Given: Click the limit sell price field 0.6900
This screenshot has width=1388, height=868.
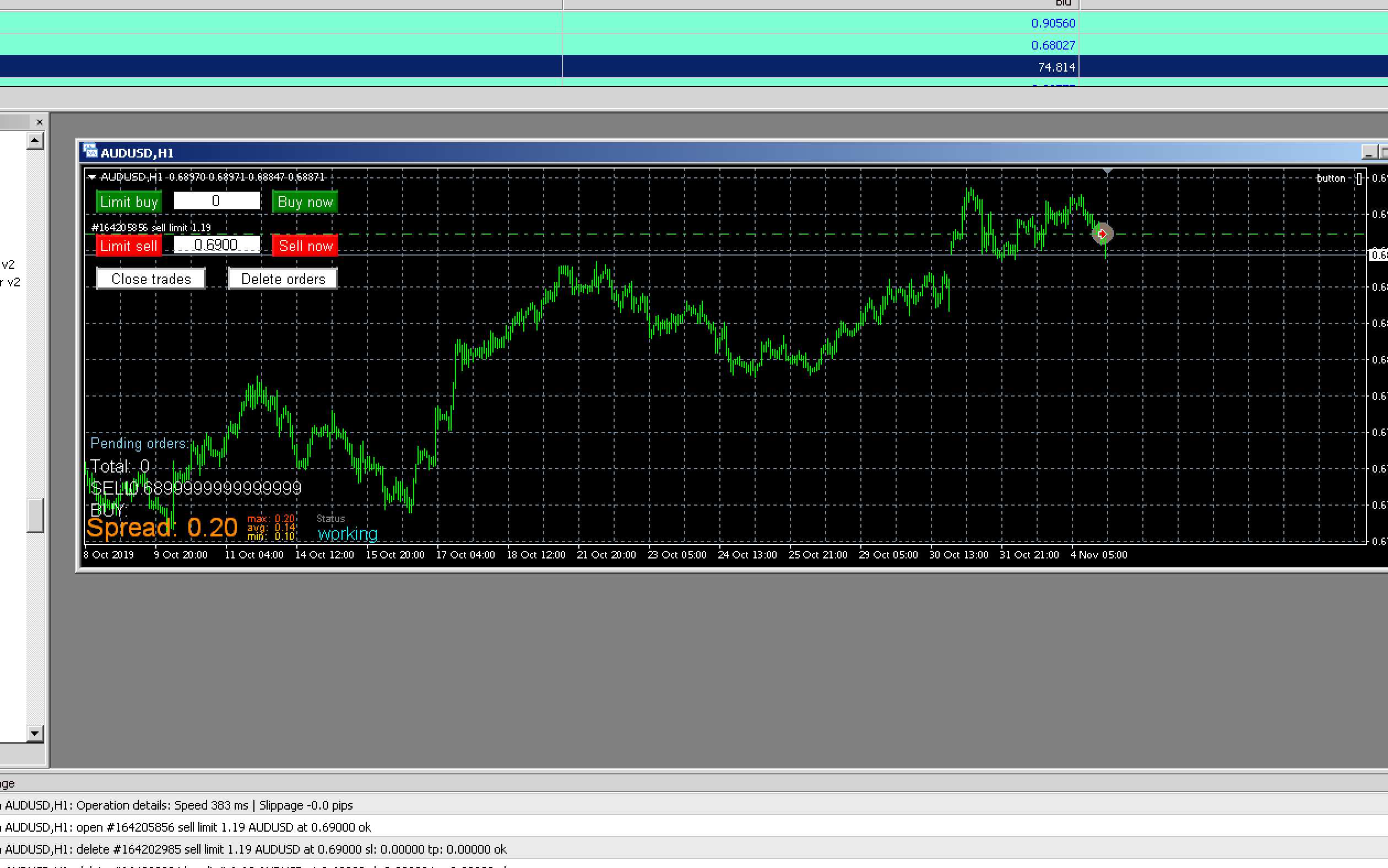Looking at the screenshot, I should pos(216,245).
